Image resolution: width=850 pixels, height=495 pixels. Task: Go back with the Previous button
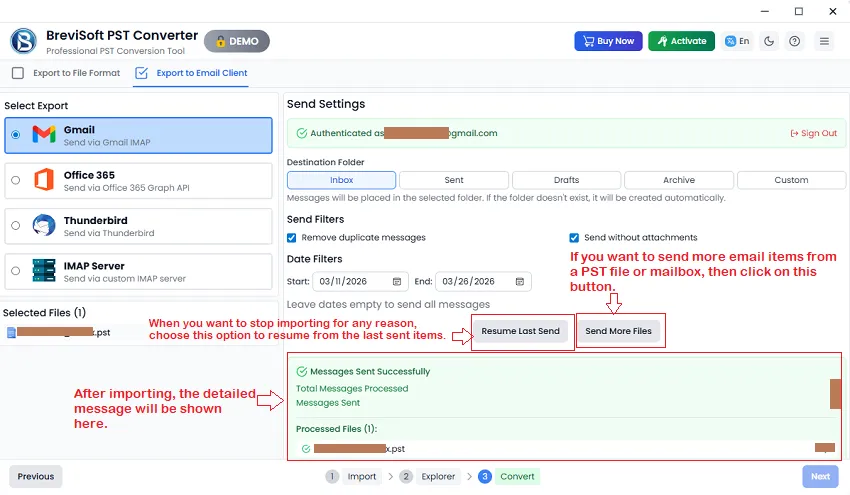pos(36,477)
